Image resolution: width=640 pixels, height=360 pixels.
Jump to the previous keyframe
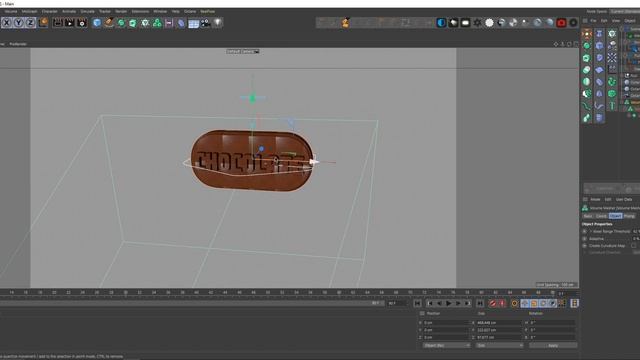pyautogui.click(x=430, y=303)
